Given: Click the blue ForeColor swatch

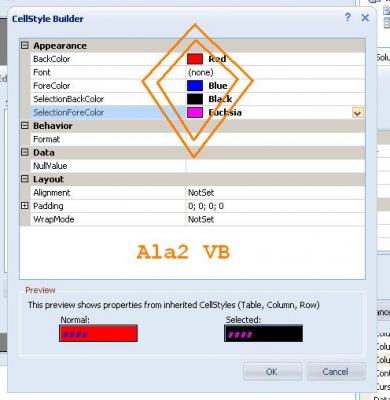Looking at the screenshot, I should 195,86.
